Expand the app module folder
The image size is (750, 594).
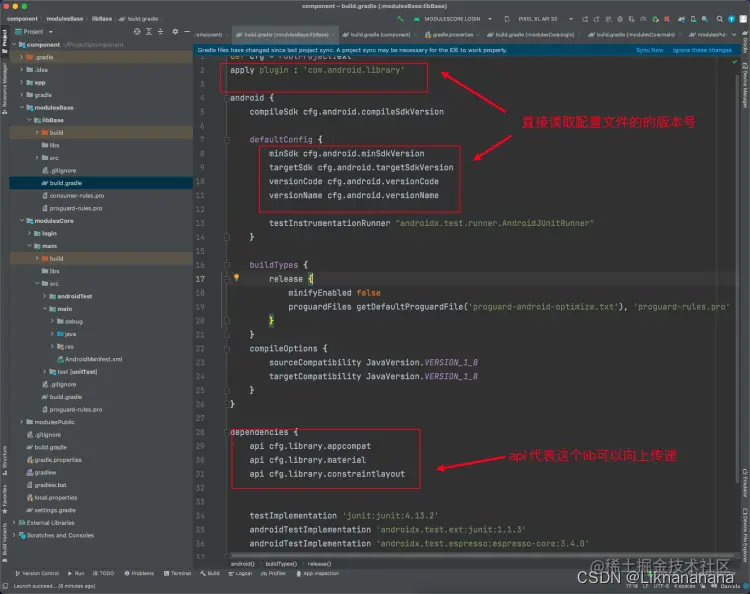[22, 82]
